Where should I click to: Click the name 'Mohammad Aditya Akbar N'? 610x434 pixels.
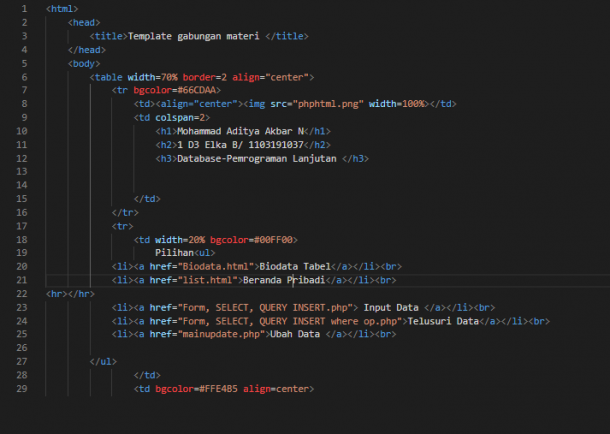pyautogui.click(x=240, y=131)
